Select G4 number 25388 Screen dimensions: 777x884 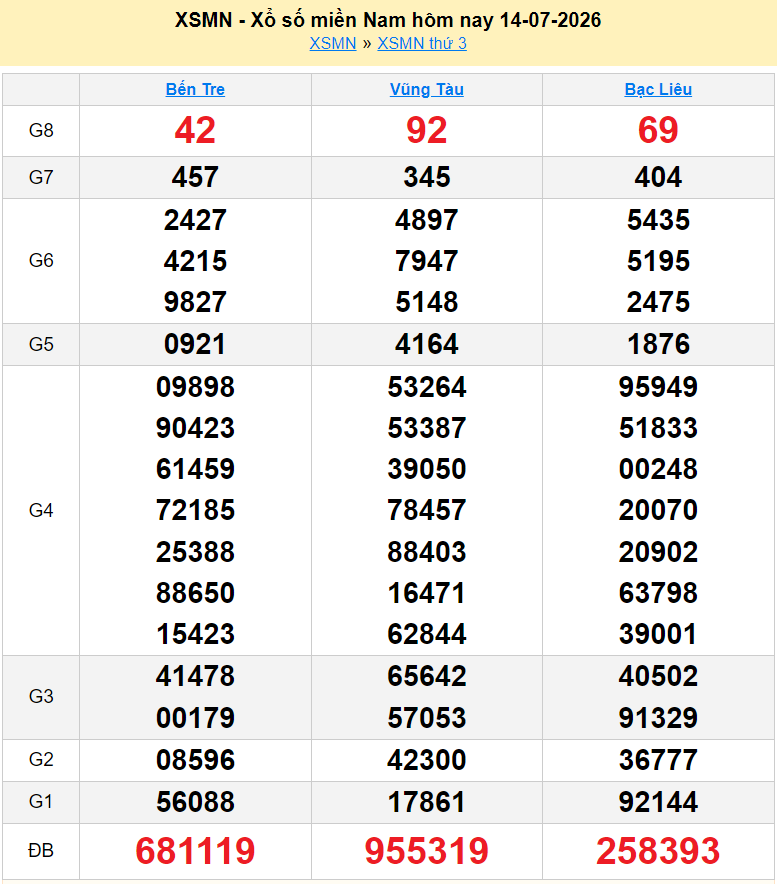(195, 552)
